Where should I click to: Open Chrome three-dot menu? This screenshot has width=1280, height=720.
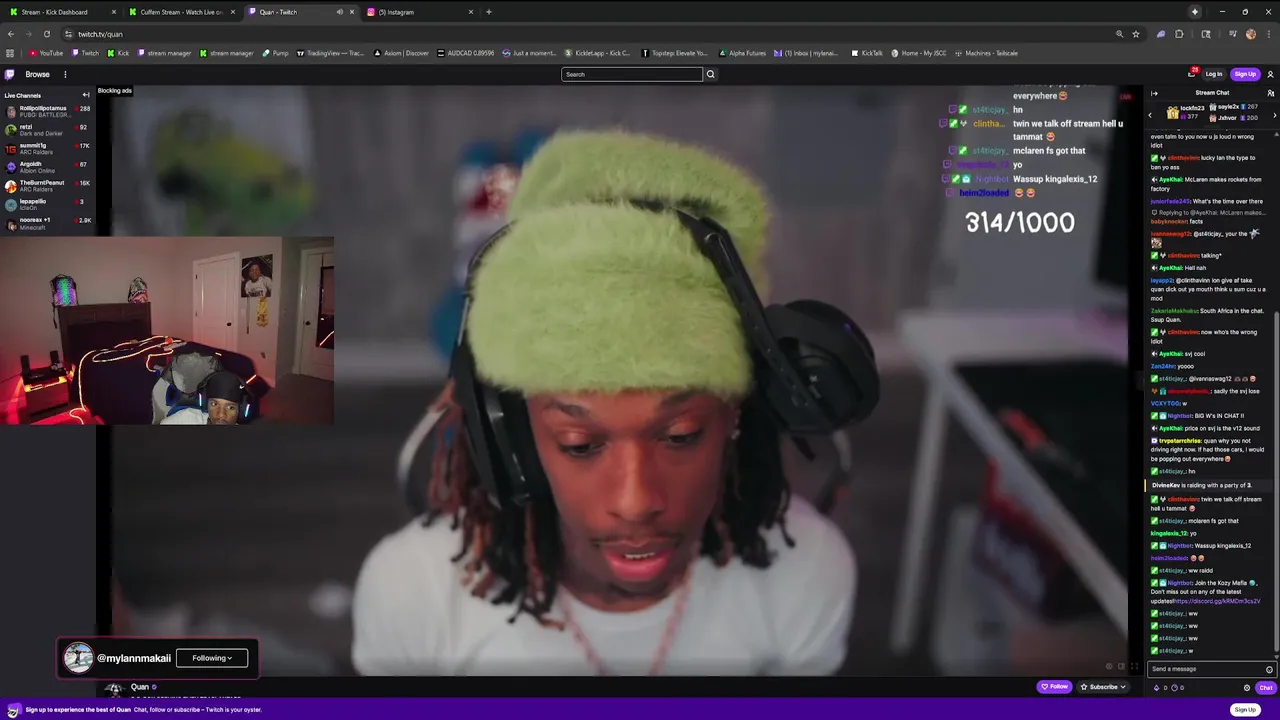(x=1270, y=34)
